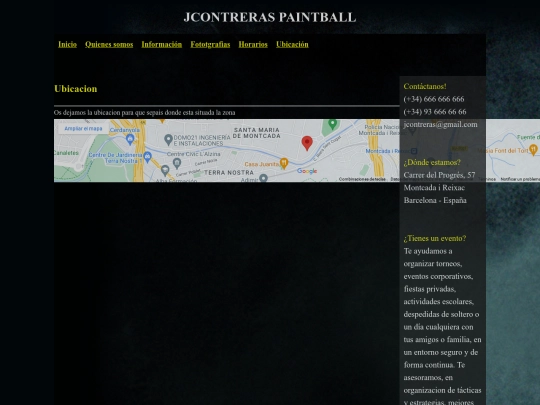Click the Combinaciones de teclas map link

[x=362, y=179]
